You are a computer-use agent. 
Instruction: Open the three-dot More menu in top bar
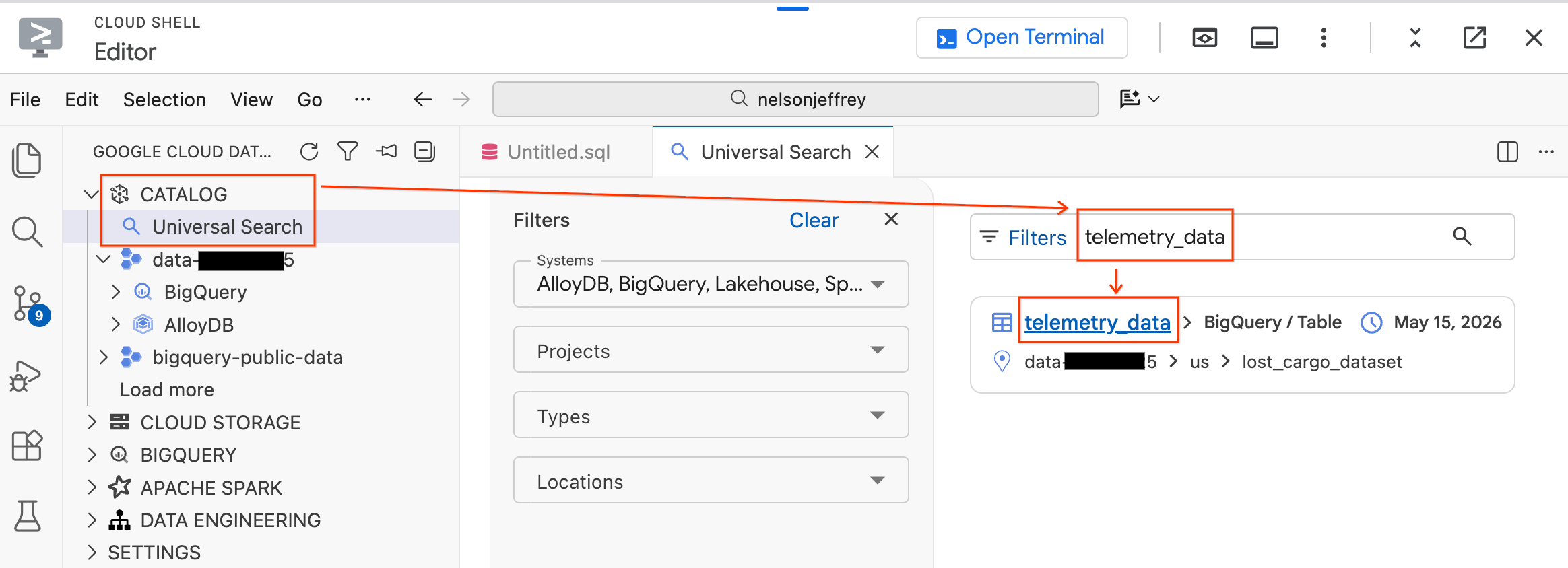[x=1324, y=38]
